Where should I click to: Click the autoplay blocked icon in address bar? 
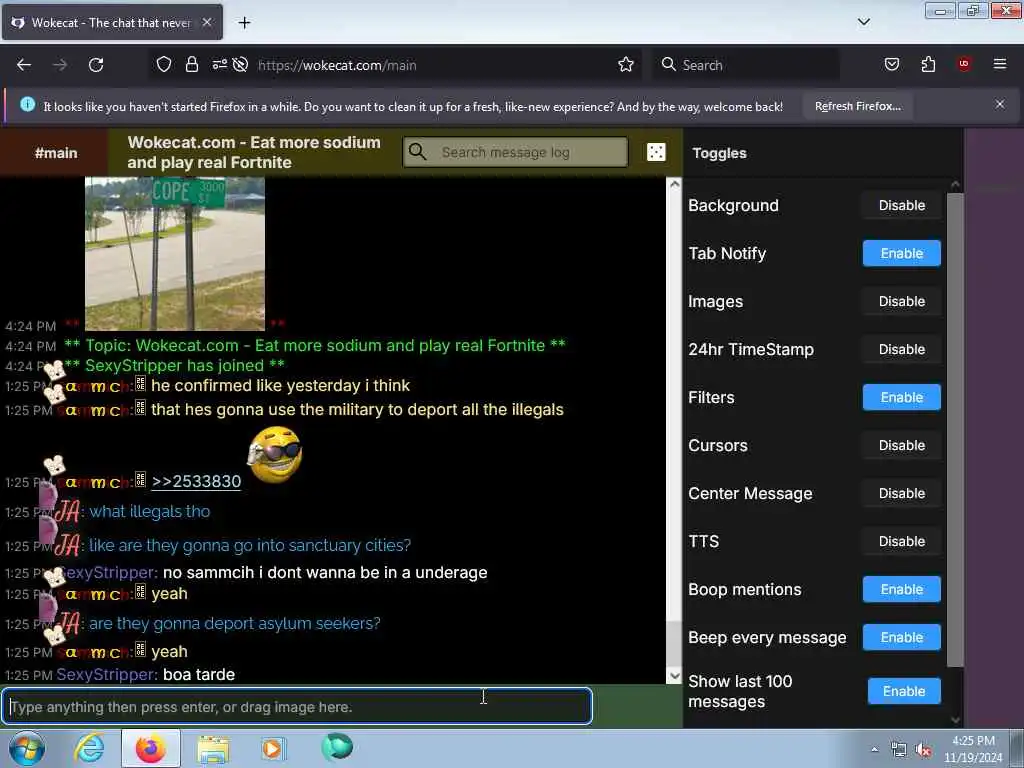[x=240, y=65]
